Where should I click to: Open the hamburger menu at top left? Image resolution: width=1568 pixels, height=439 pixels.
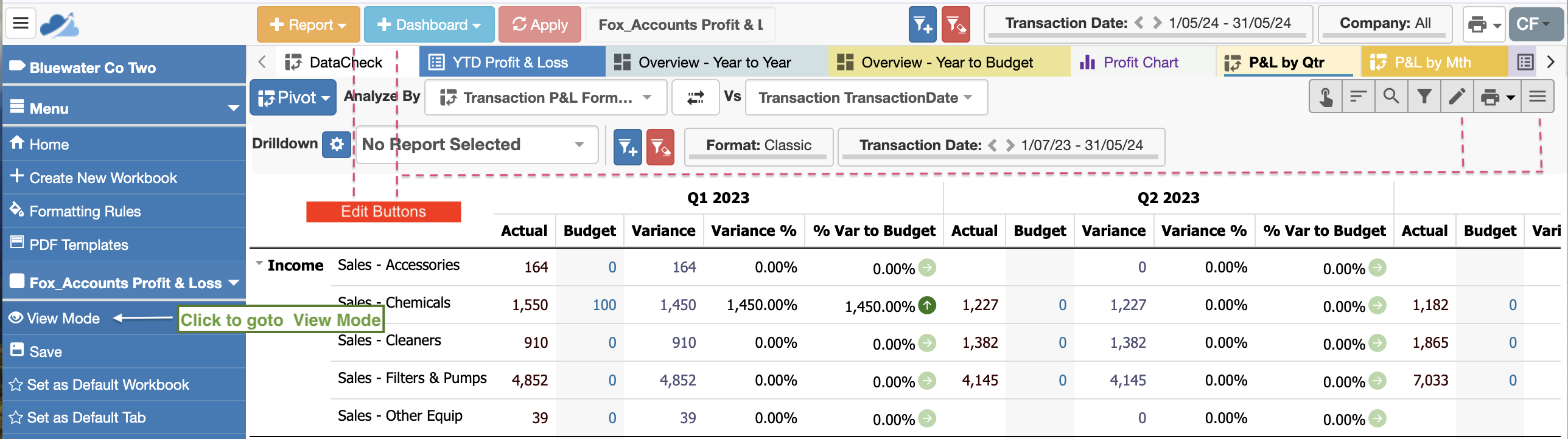[x=21, y=23]
